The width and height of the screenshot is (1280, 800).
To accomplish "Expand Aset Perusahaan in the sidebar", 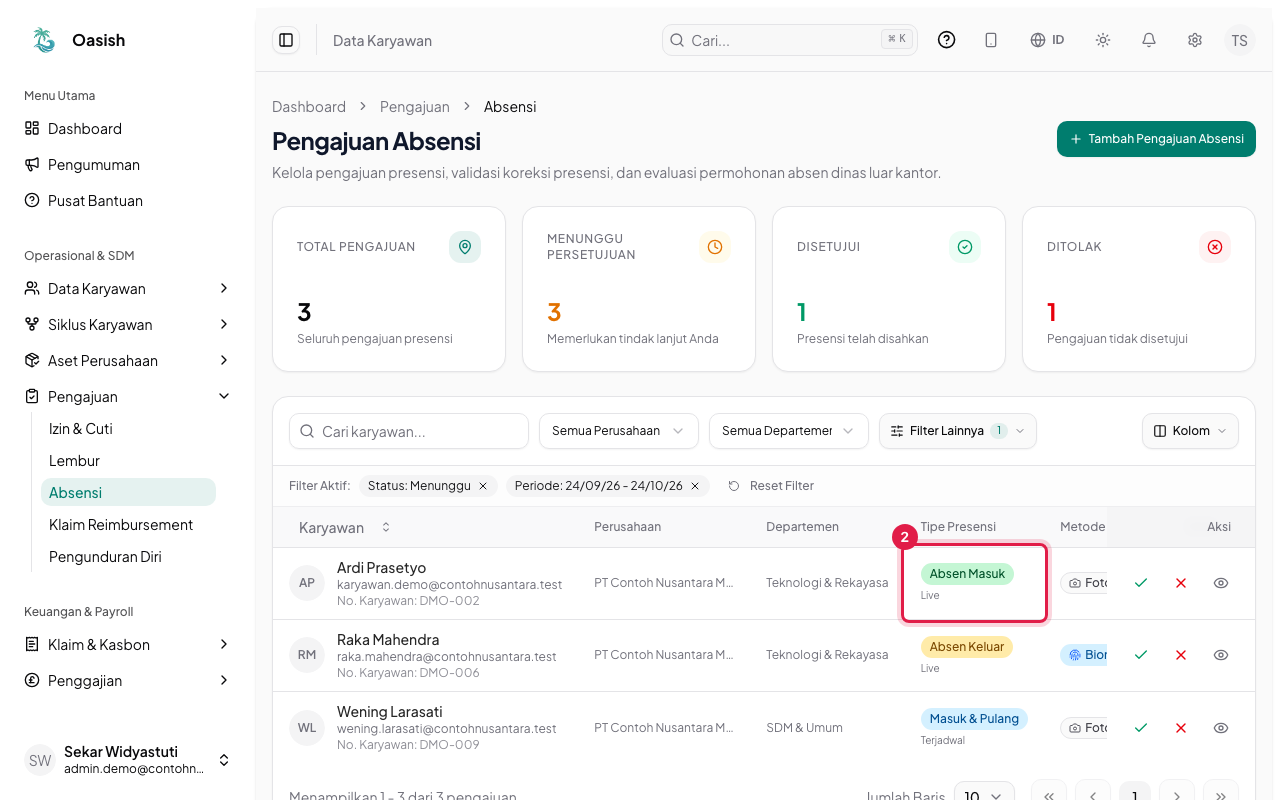I will [x=128, y=361].
